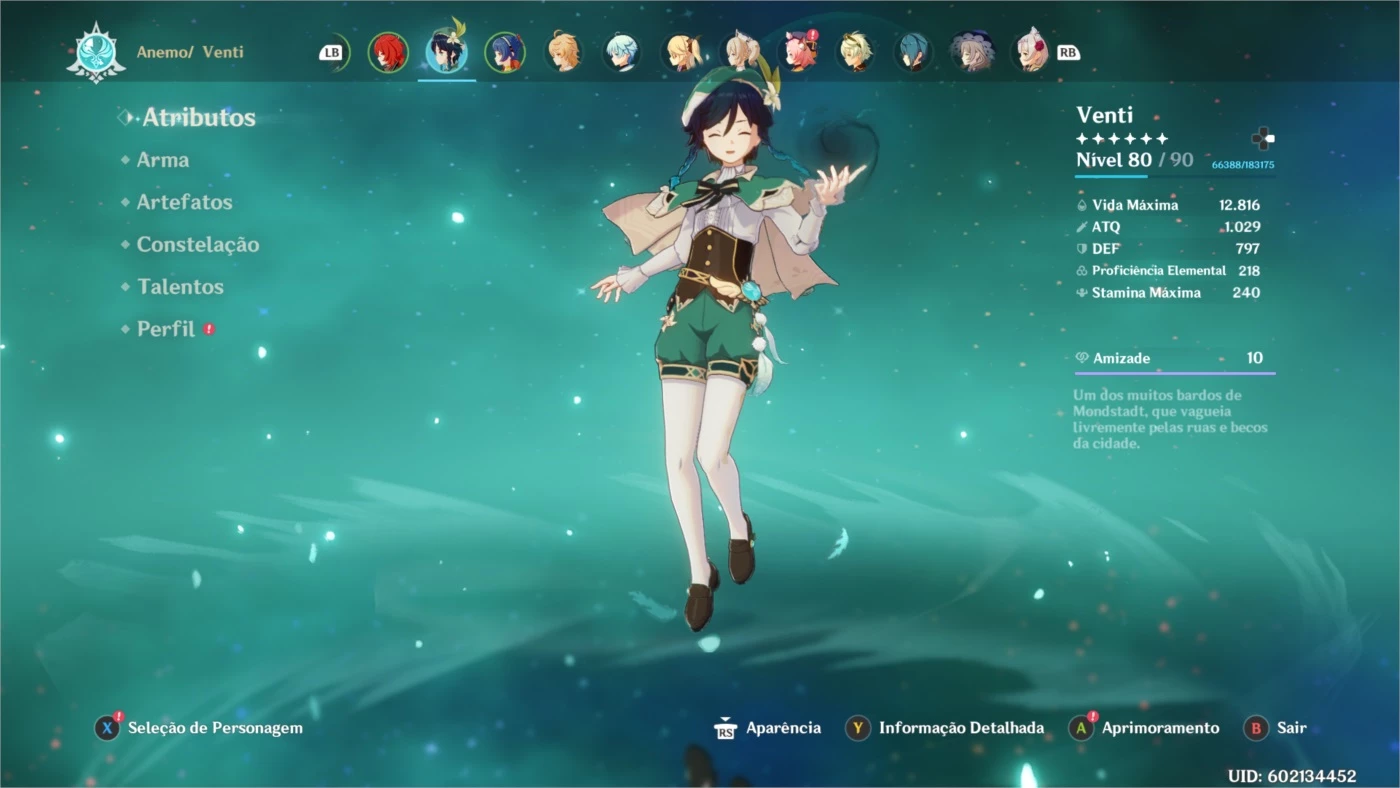Click Seleção de Personagem button
This screenshot has width=1400, height=788.
(x=198, y=728)
